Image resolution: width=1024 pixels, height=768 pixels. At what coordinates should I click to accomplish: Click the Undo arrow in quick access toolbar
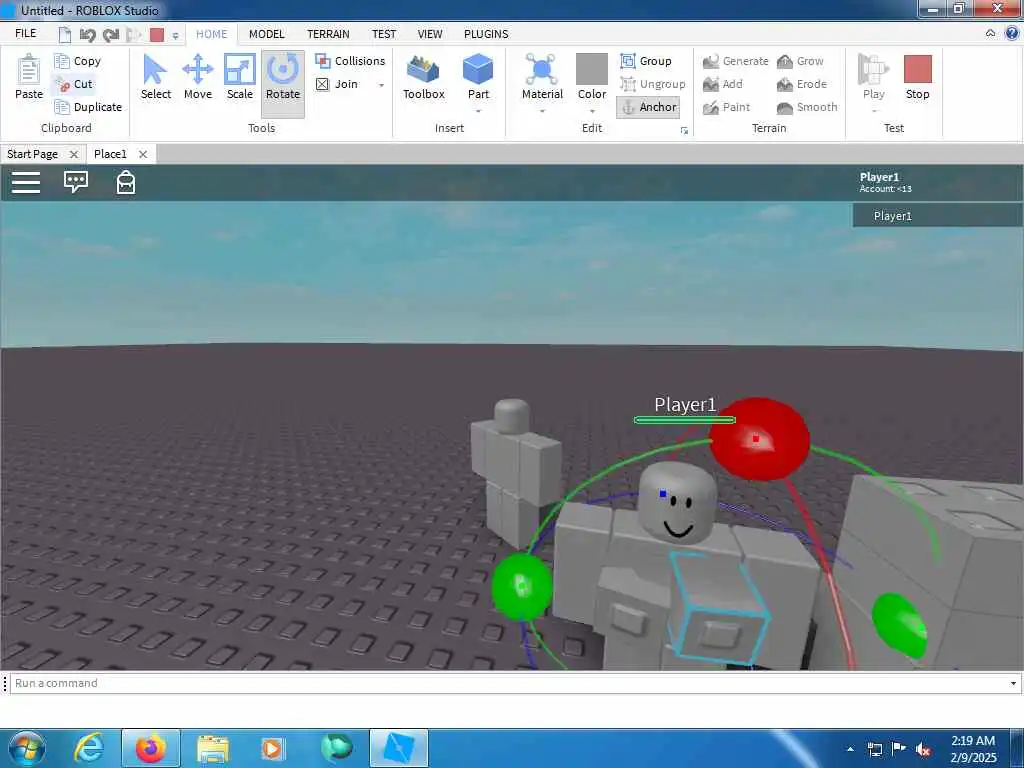click(x=87, y=35)
